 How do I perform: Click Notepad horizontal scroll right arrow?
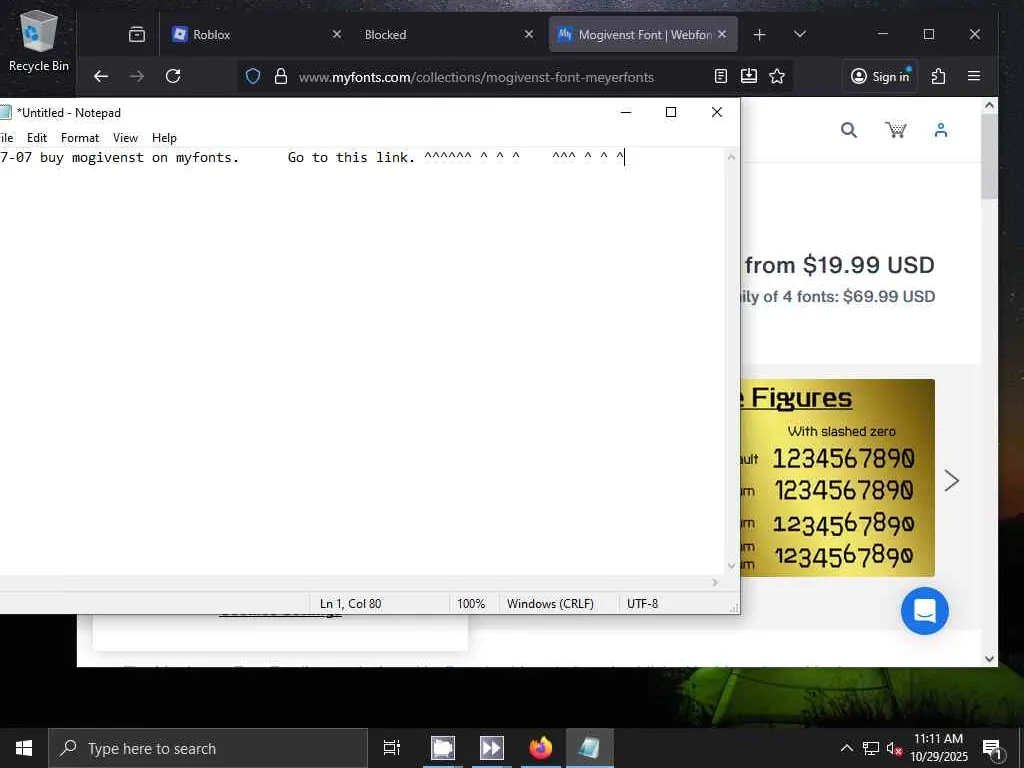[715, 582]
